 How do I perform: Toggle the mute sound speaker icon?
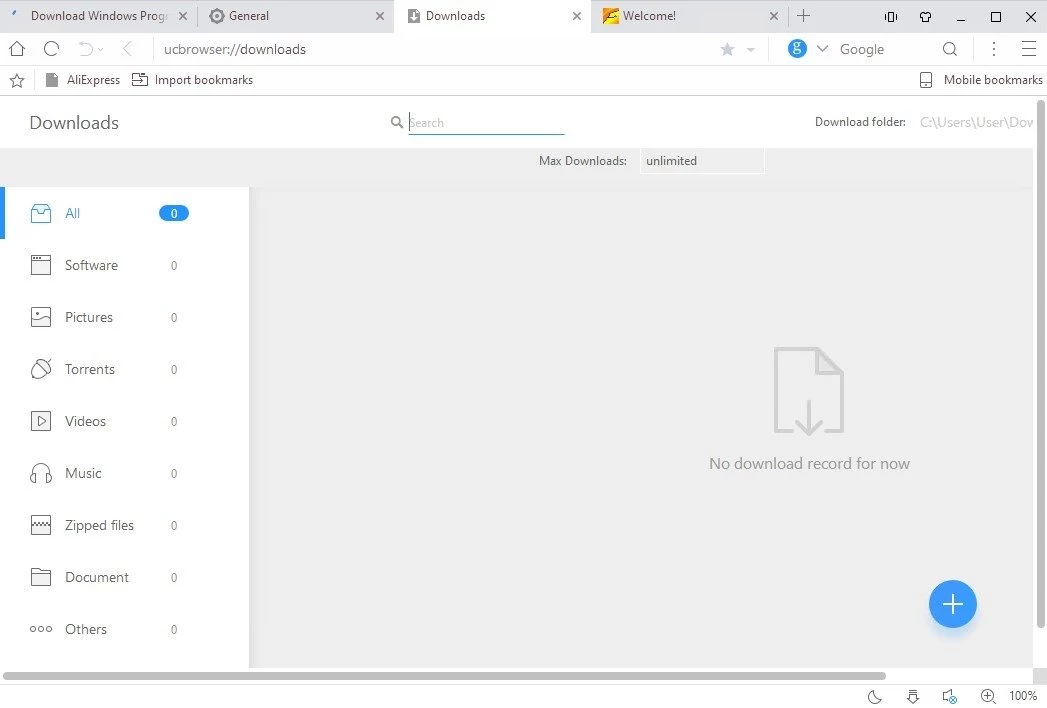coord(949,696)
